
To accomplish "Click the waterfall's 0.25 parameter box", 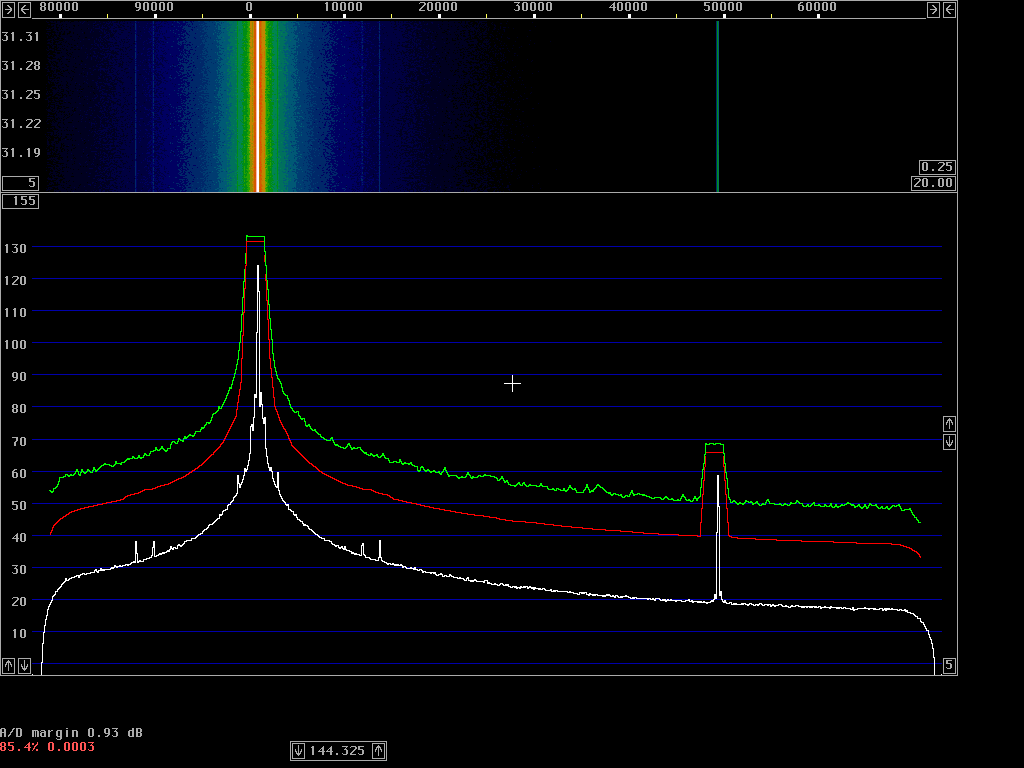I will 937,167.
